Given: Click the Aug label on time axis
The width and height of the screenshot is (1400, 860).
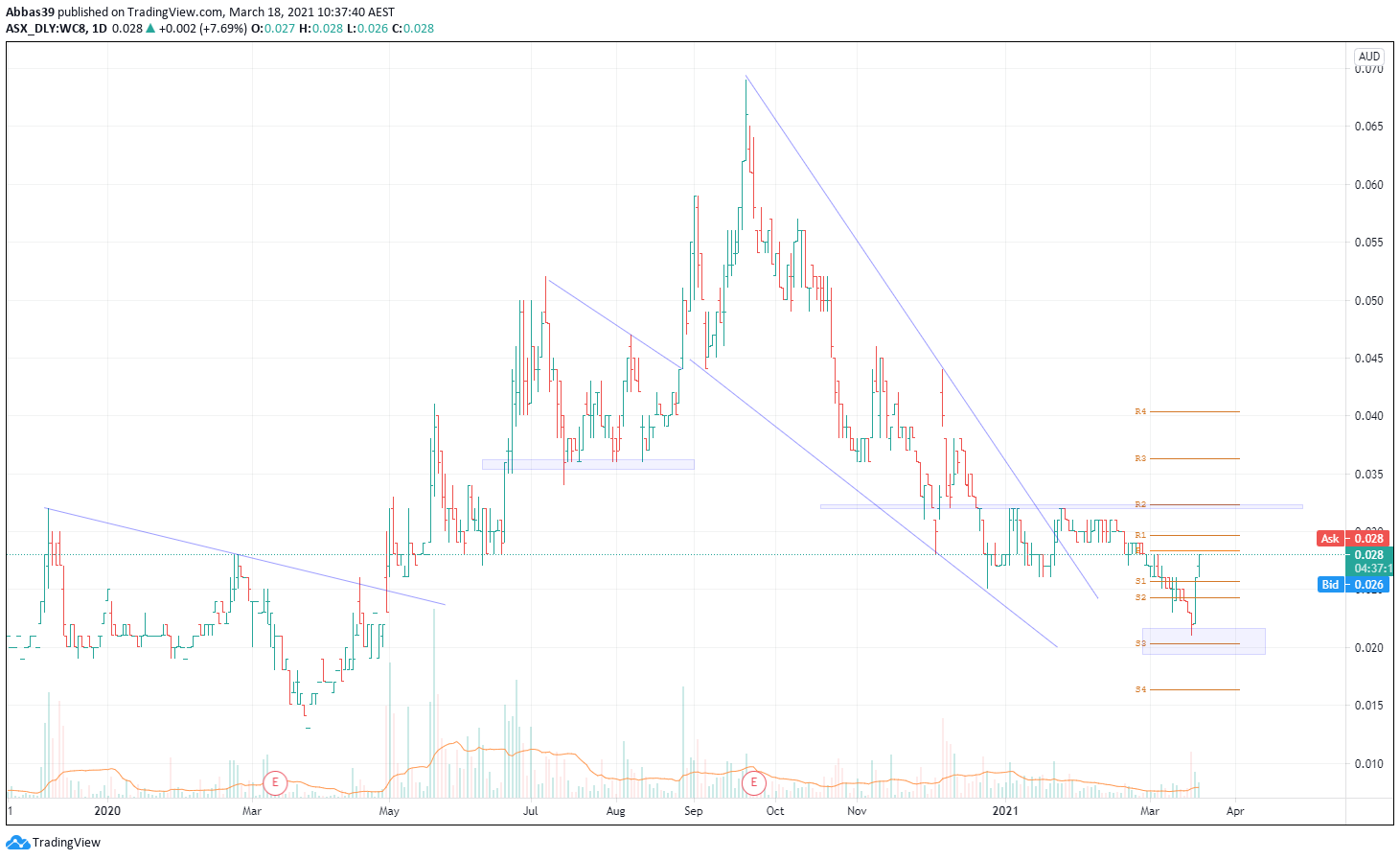Looking at the screenshot, I should 616,811.
